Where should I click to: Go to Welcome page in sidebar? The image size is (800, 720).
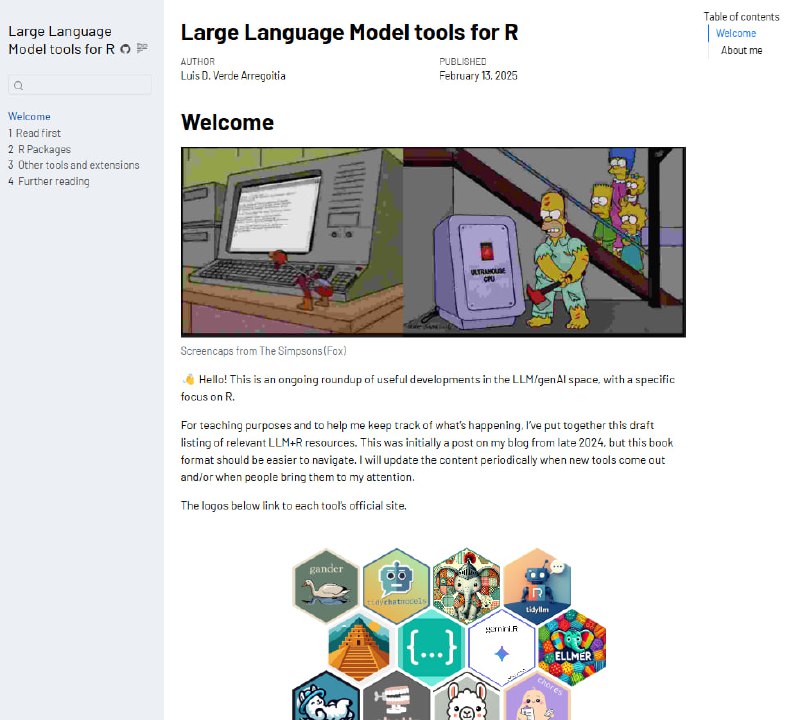coord(29,116)
